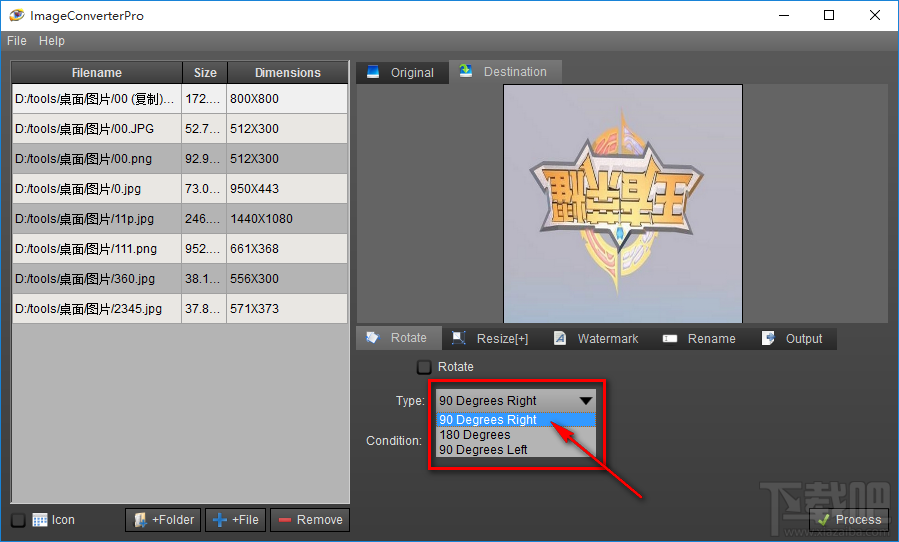Open the Resize[+] settings tab

pos(491,338)
